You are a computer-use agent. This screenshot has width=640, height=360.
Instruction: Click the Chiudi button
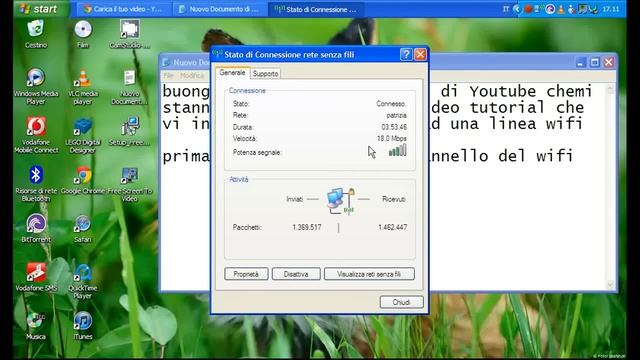pyautogui.click(x=401, y=302)
